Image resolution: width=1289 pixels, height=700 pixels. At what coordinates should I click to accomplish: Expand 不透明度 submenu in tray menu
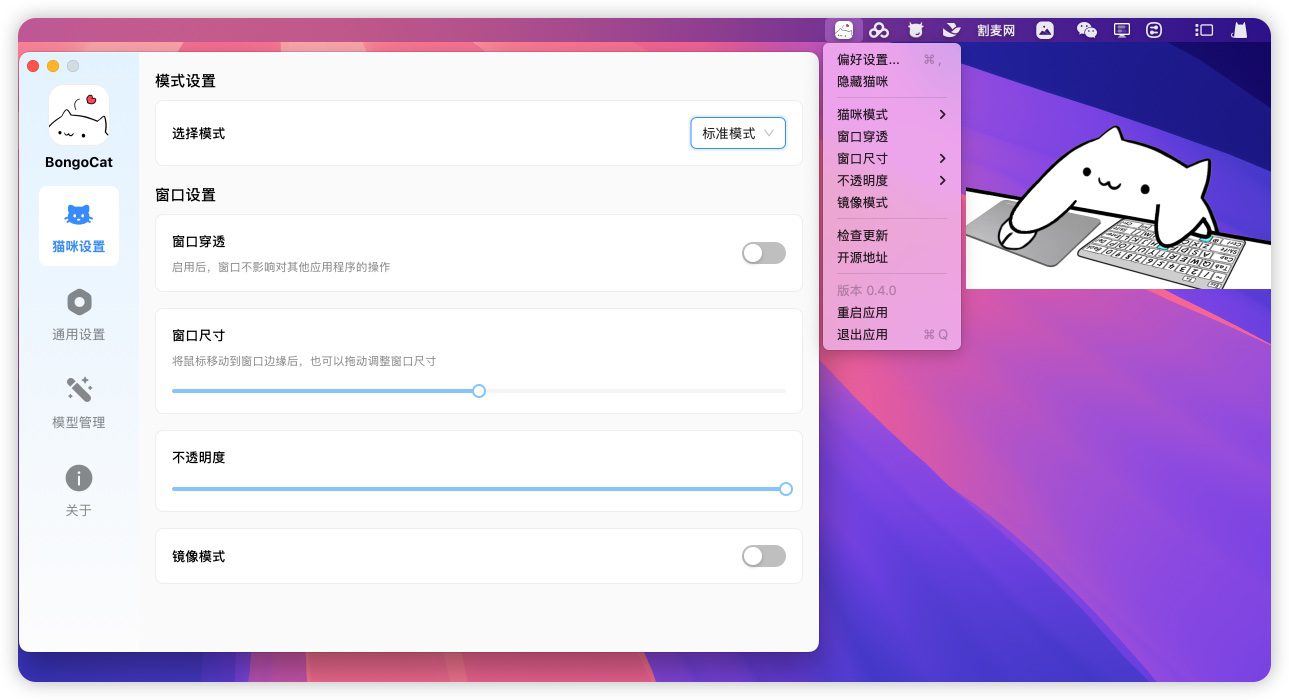coord(892,181)
